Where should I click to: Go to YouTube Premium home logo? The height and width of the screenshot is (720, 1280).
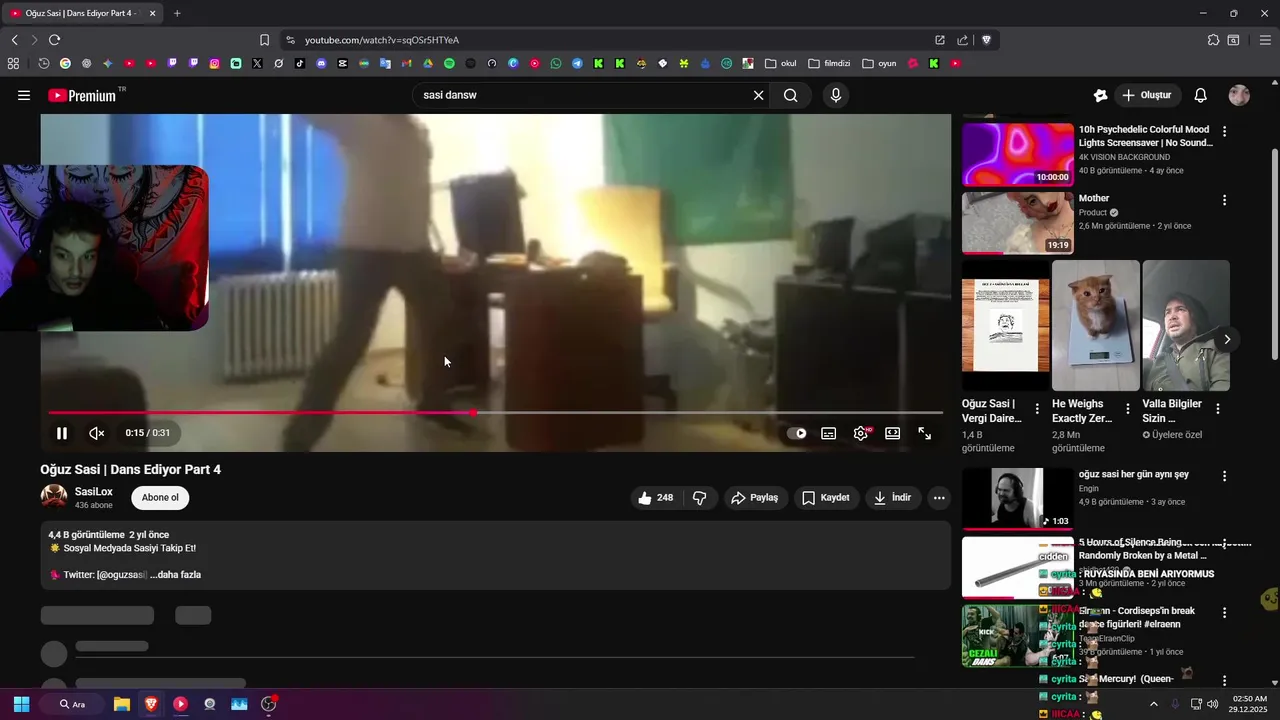click(x=84, y=95)
